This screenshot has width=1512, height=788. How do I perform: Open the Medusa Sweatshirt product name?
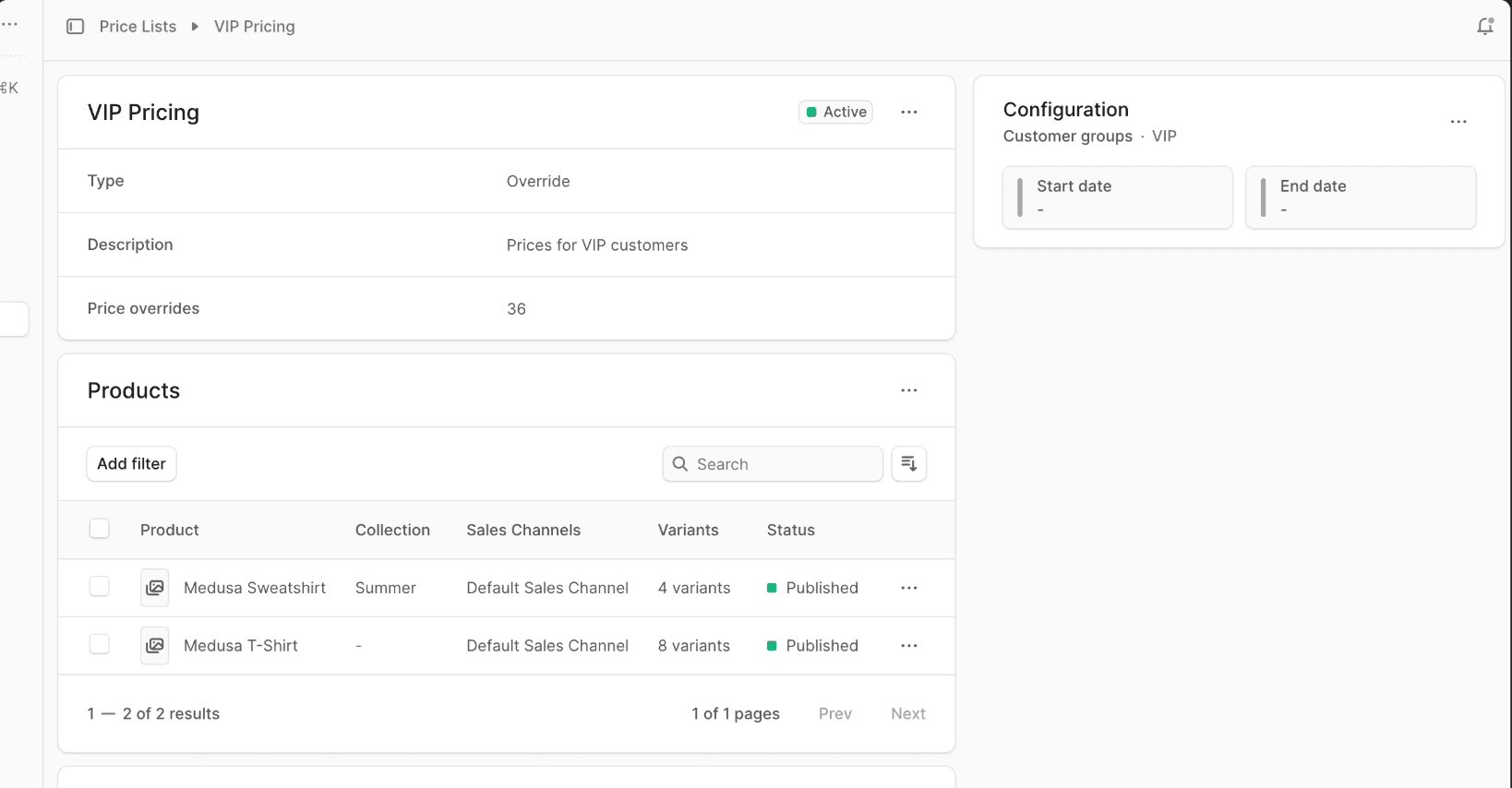(255, 589)
